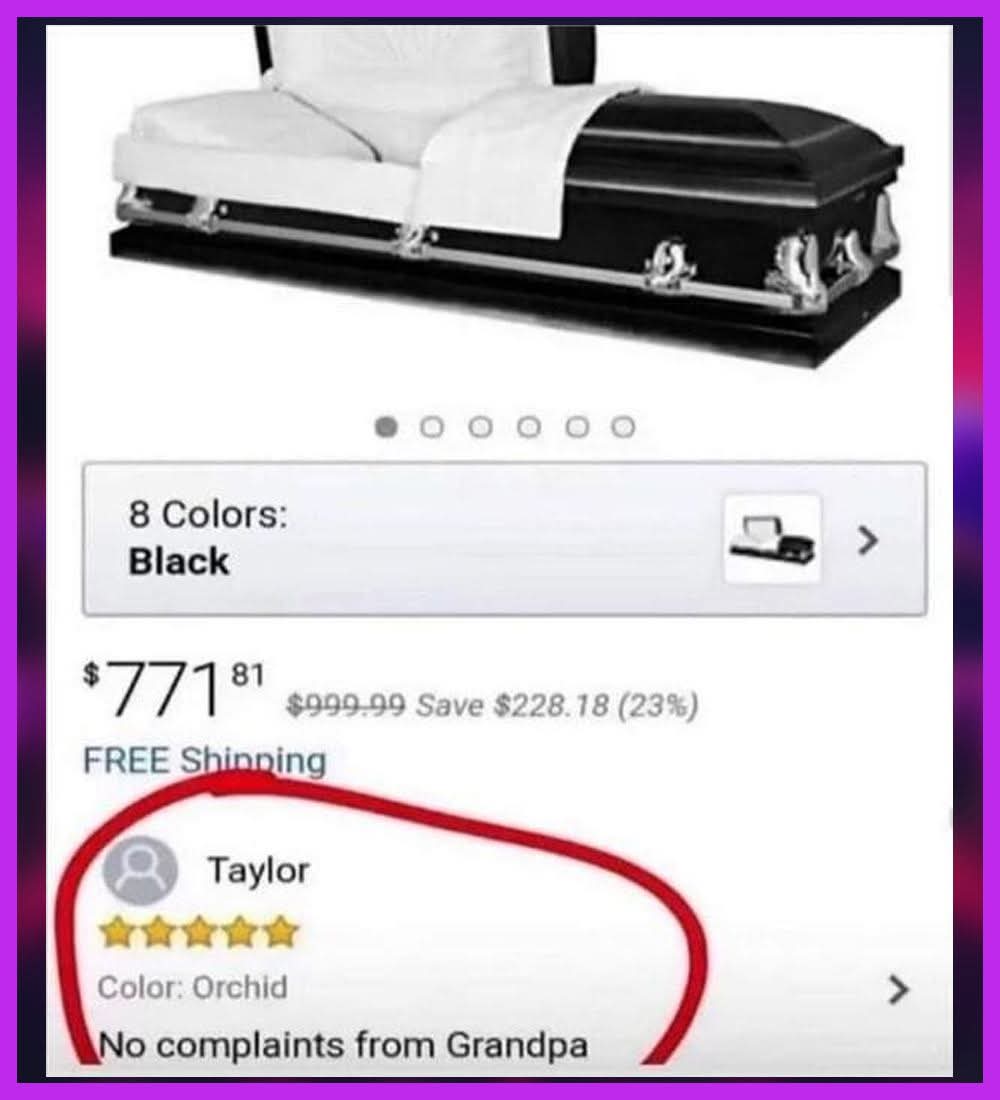Select the last image carousel dot
1000x1100 pixels.
(623, 427)
